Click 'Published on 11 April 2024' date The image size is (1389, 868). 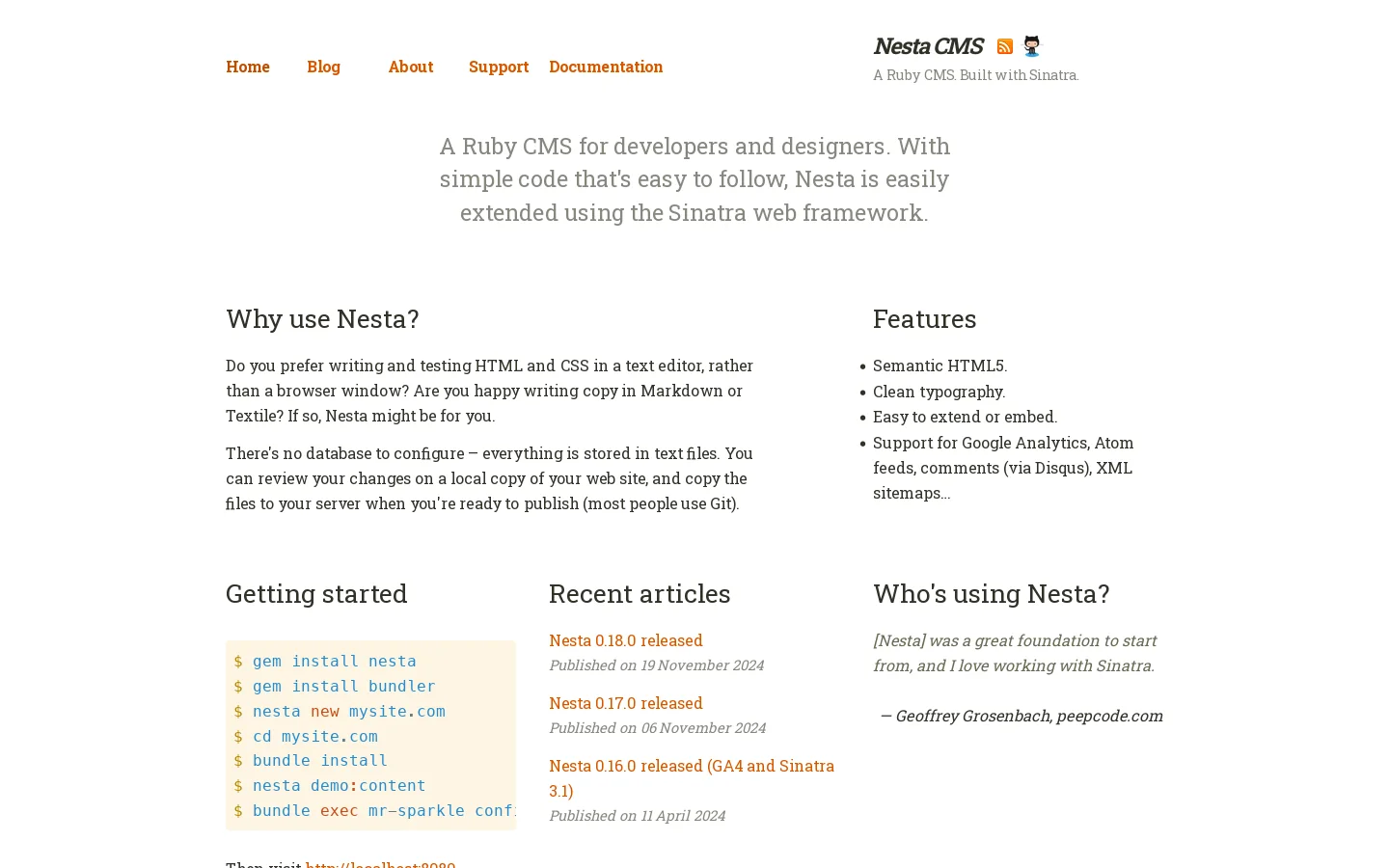click(x=637, y=816)
